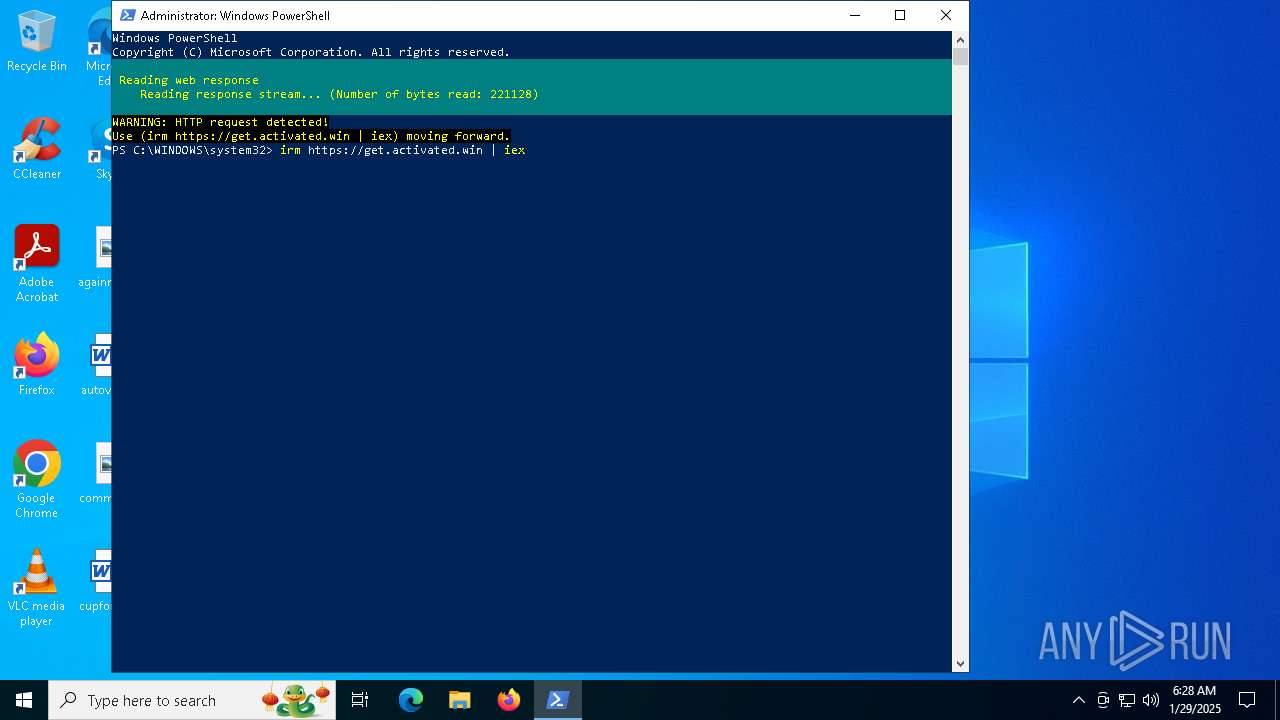
Task: Launch Firefox from the desktop shortcut
Action: pos(37,366)
